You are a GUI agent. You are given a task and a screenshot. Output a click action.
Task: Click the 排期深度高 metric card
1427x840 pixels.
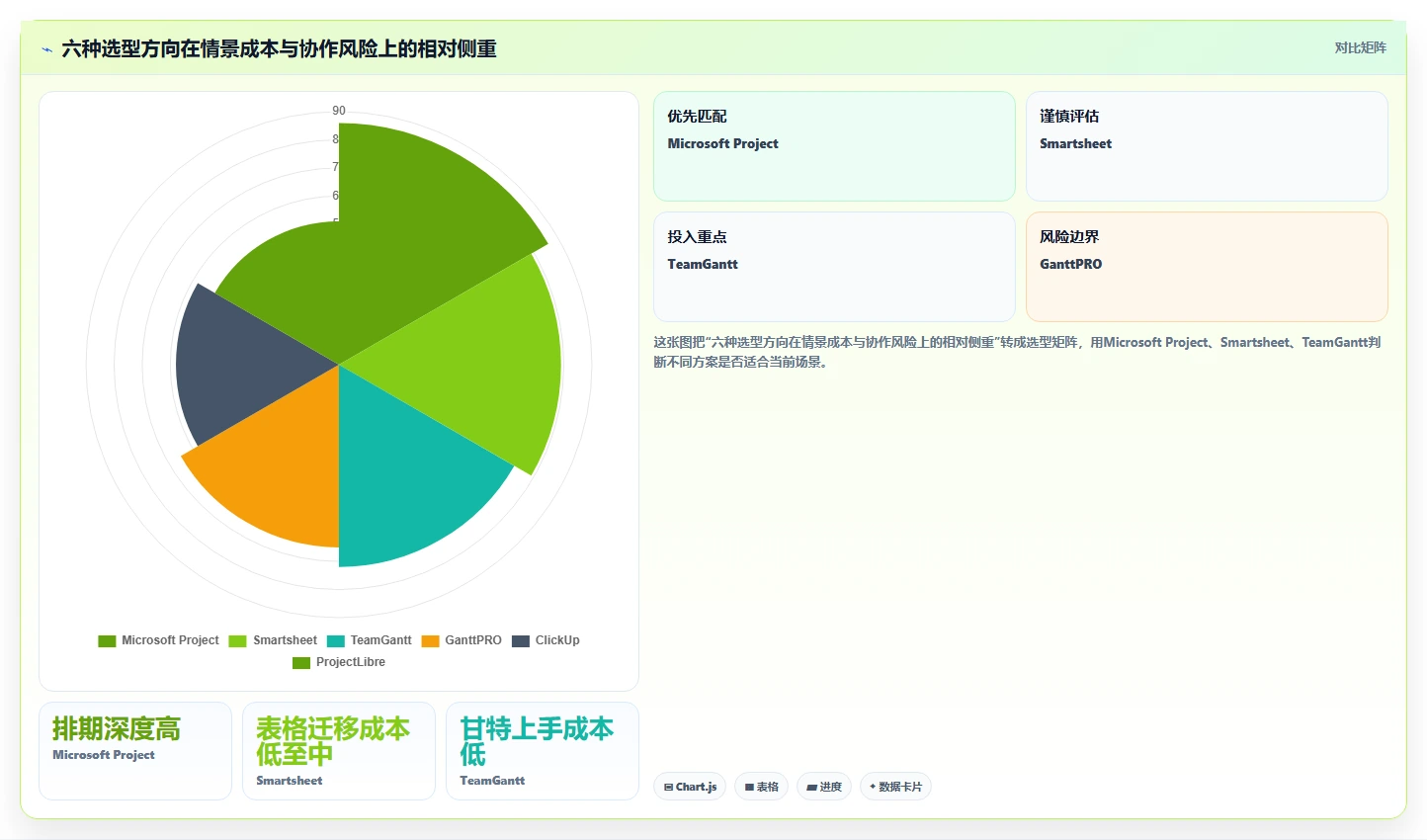(x=135, y=751)
